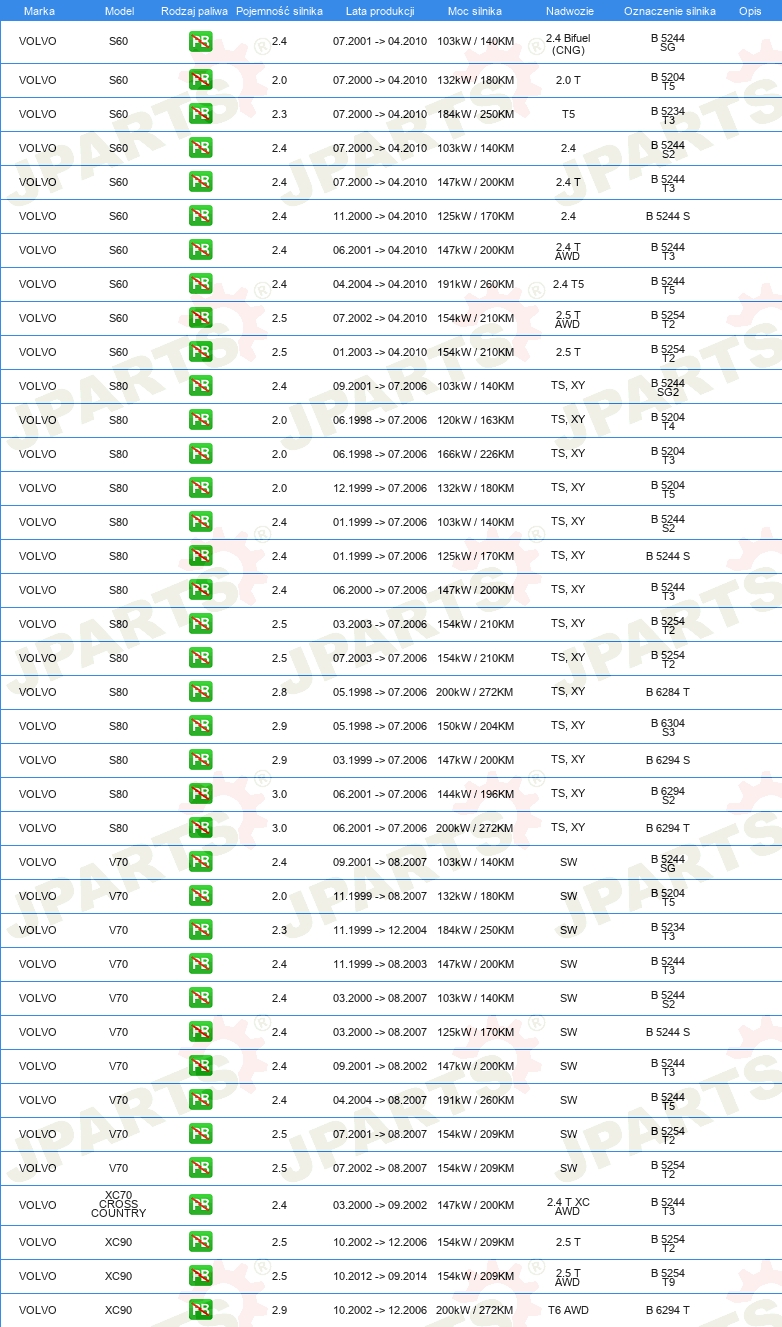The width and height of the screenshot is (782, 1327).
Task: Select the fuel icon for V70 from 07.2001
Action: pyautogui.click(x=200, y=1134)
